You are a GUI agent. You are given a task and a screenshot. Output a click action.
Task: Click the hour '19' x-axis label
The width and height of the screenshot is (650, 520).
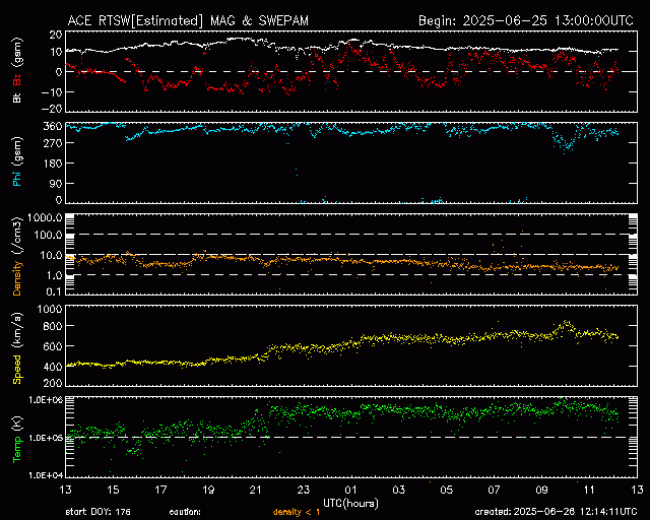click(x=208, y=490)
